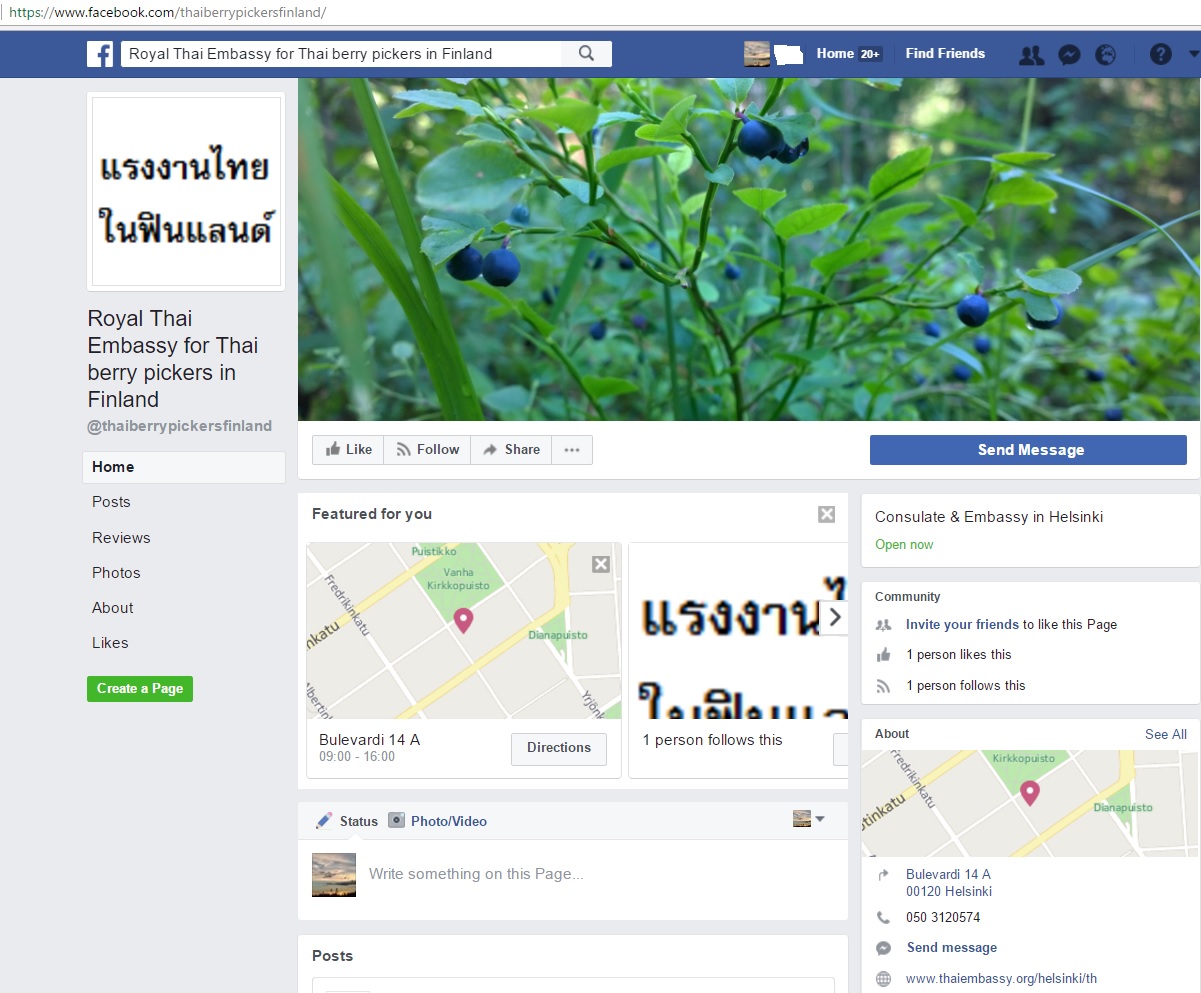The width and height of the screenshot is (1201, 993).
Task: Dismiss the Bulevardi map card
Action: (x=600, y=564)
